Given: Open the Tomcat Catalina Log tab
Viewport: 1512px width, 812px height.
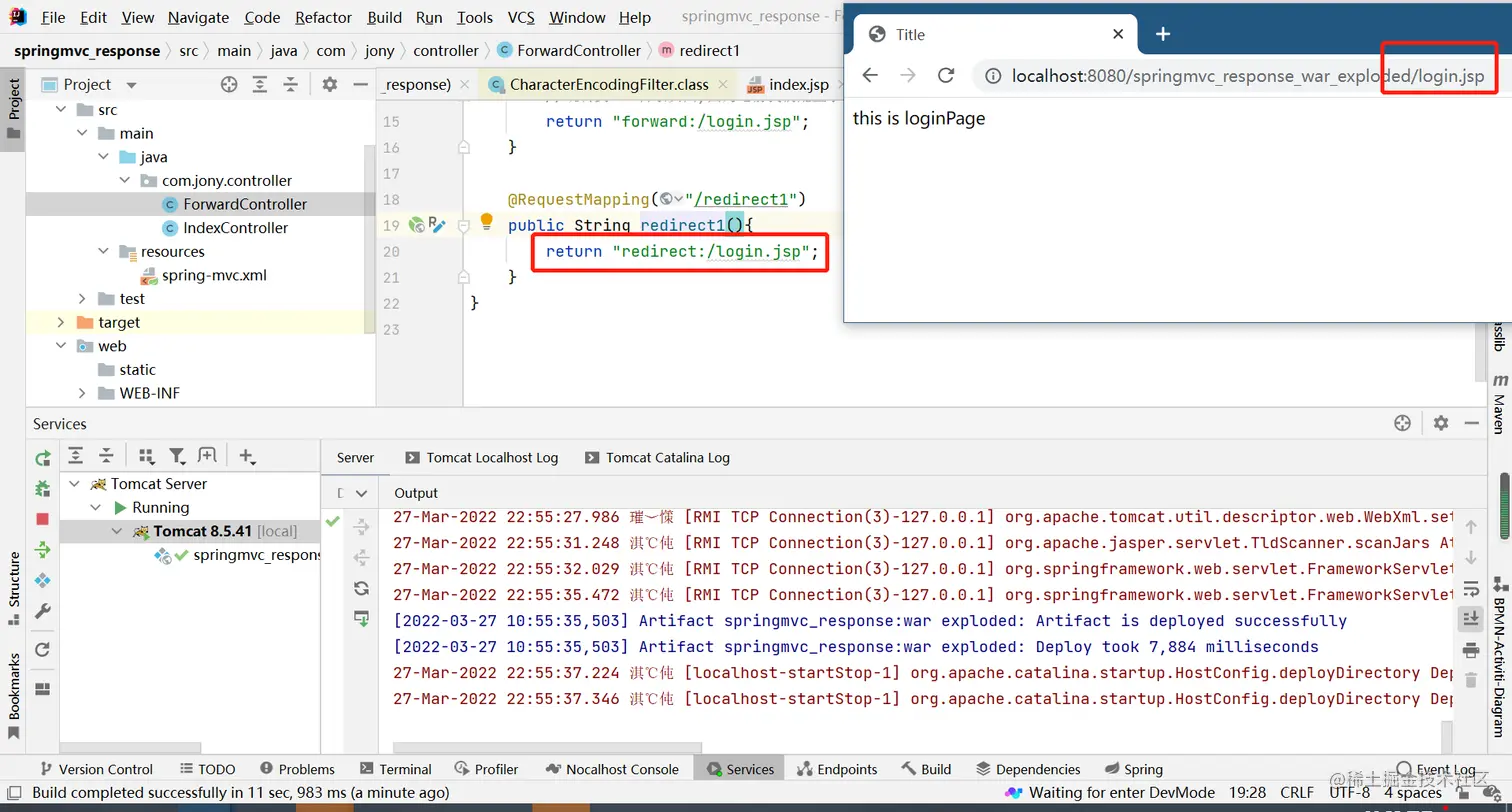Looking at the screenshot, I should click(x=657, y=458).
